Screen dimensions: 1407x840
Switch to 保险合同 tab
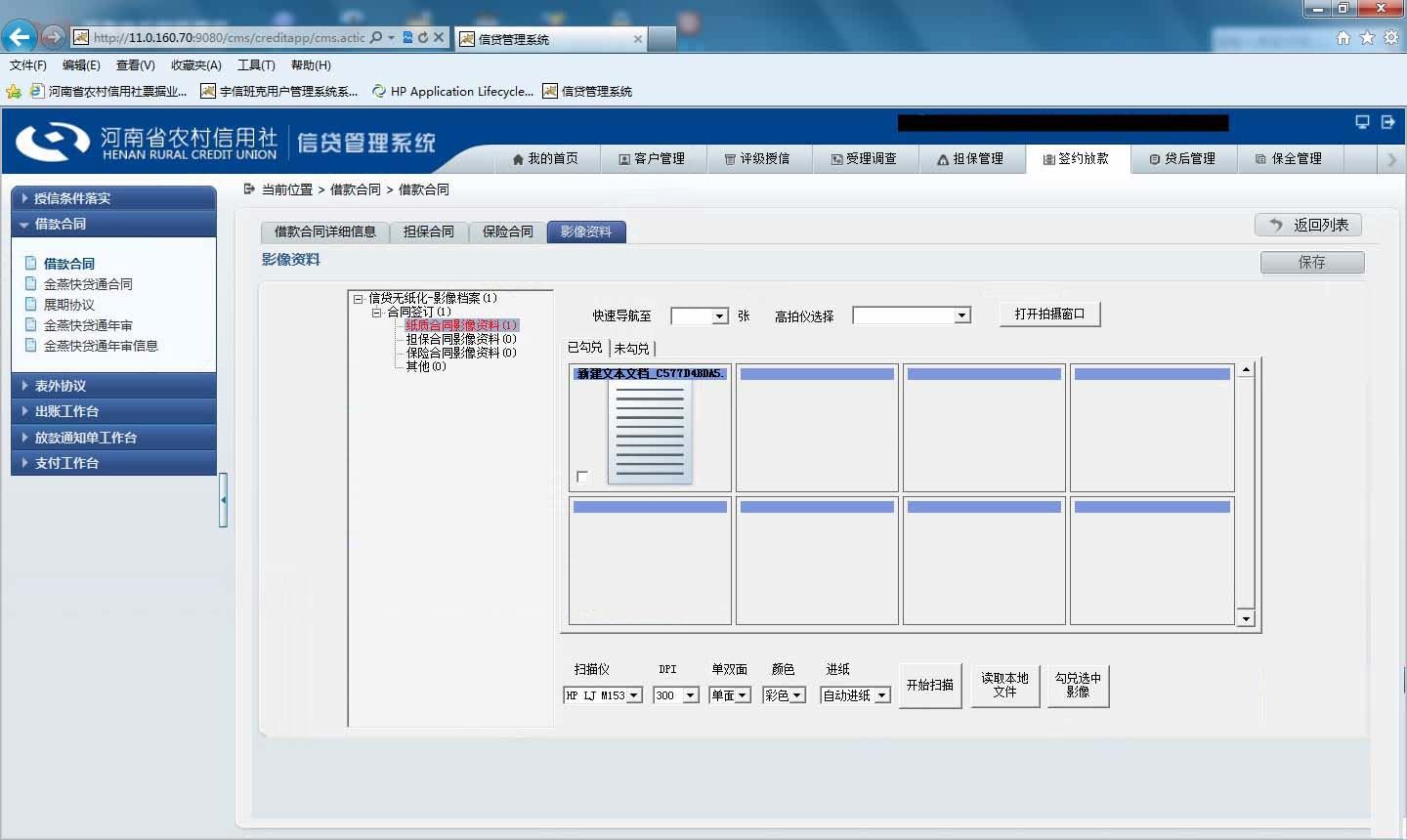pos(508,231)
